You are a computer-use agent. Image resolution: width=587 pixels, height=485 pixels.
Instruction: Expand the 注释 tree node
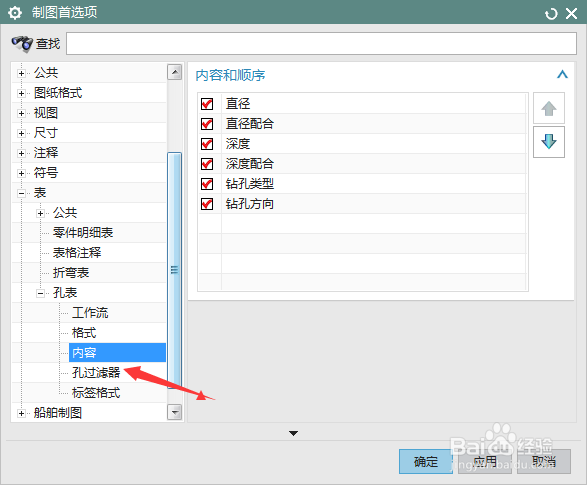click(x=21, y=153)
